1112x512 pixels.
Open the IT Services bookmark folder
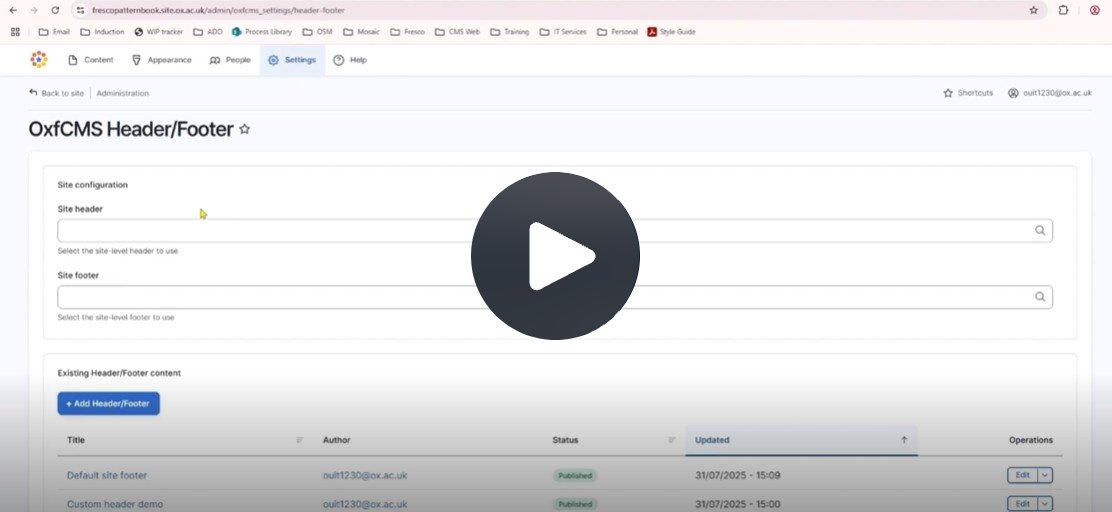click(562, 32)
